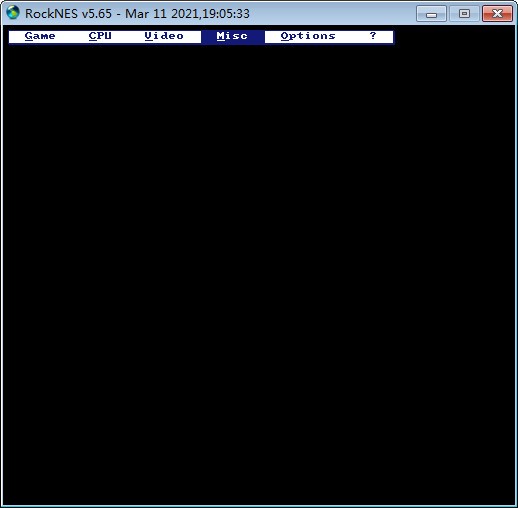The width and height of the screenshot is (518, 508).
Task: Click black area right of the menu bar
Action: (455, 36)
